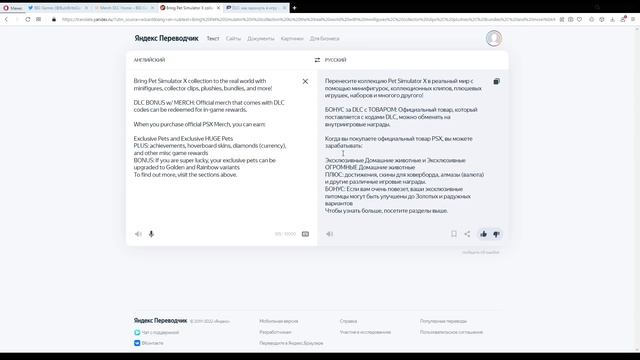Open Пользовательское соглашение footer link
This screenshot has width=640, height=360.
click(x=451, y=332)
